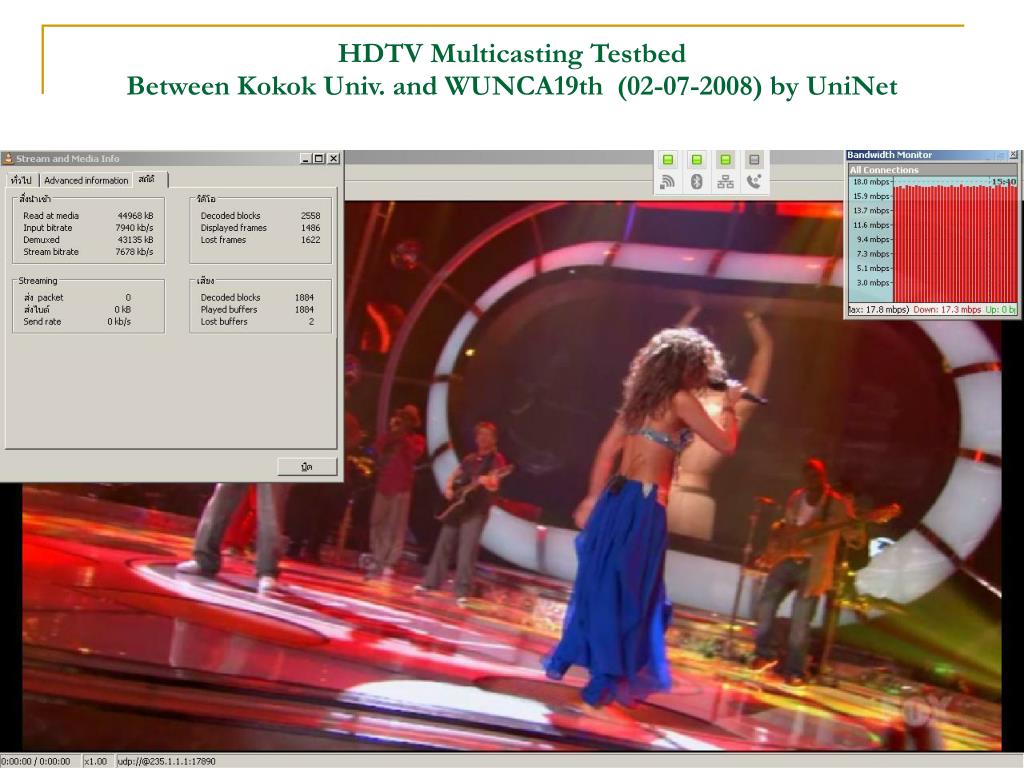The height and width of the screenshot is (768, 1024).
Task: Select the สถิติ statistics tab
Action: coord(149,179)
